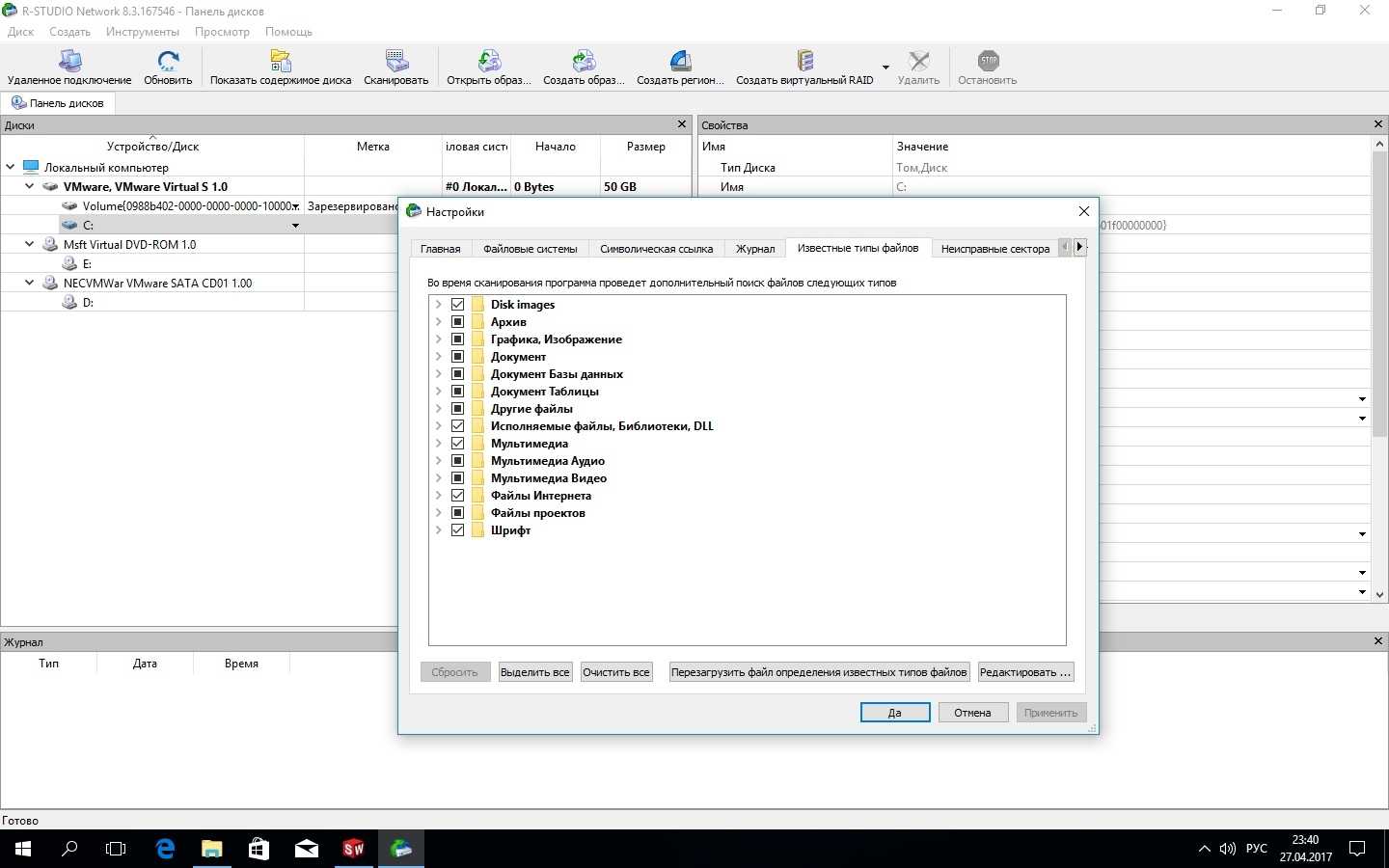Expand the Документ Базы данных node
Screen dimensions: 1389x868
click(x=438, y=374)
